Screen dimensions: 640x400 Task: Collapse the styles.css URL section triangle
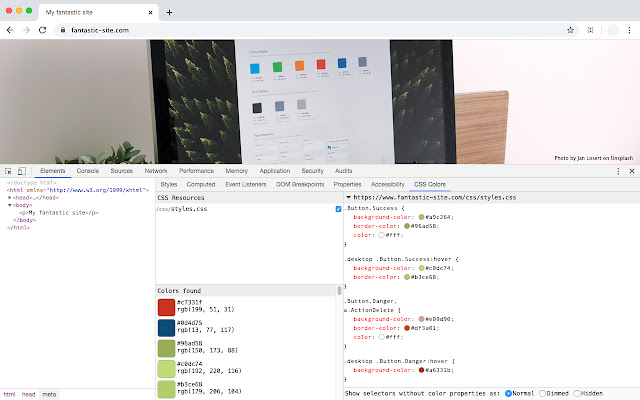pos(349,197)
